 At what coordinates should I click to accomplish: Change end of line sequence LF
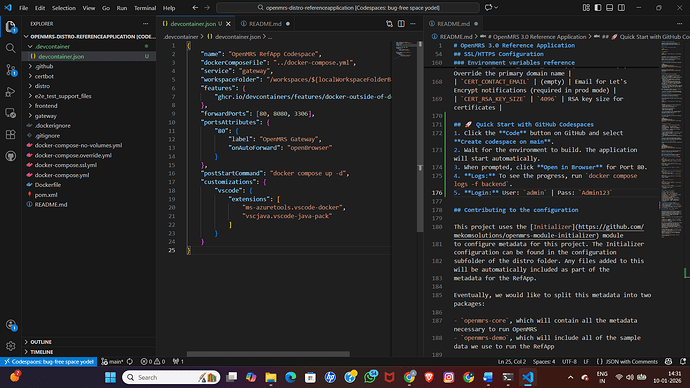click(586, 362)
